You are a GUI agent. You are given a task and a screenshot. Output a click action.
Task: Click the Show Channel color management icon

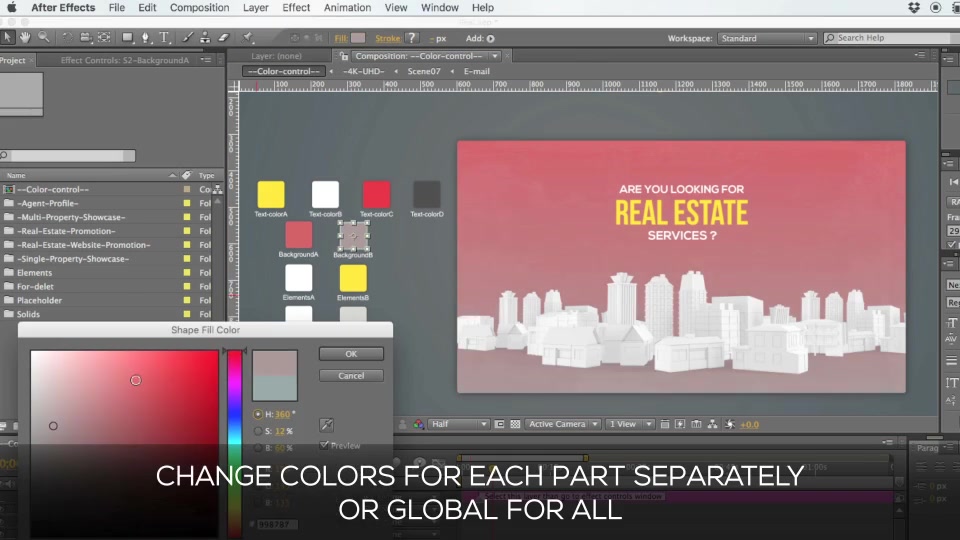point(419,424)
